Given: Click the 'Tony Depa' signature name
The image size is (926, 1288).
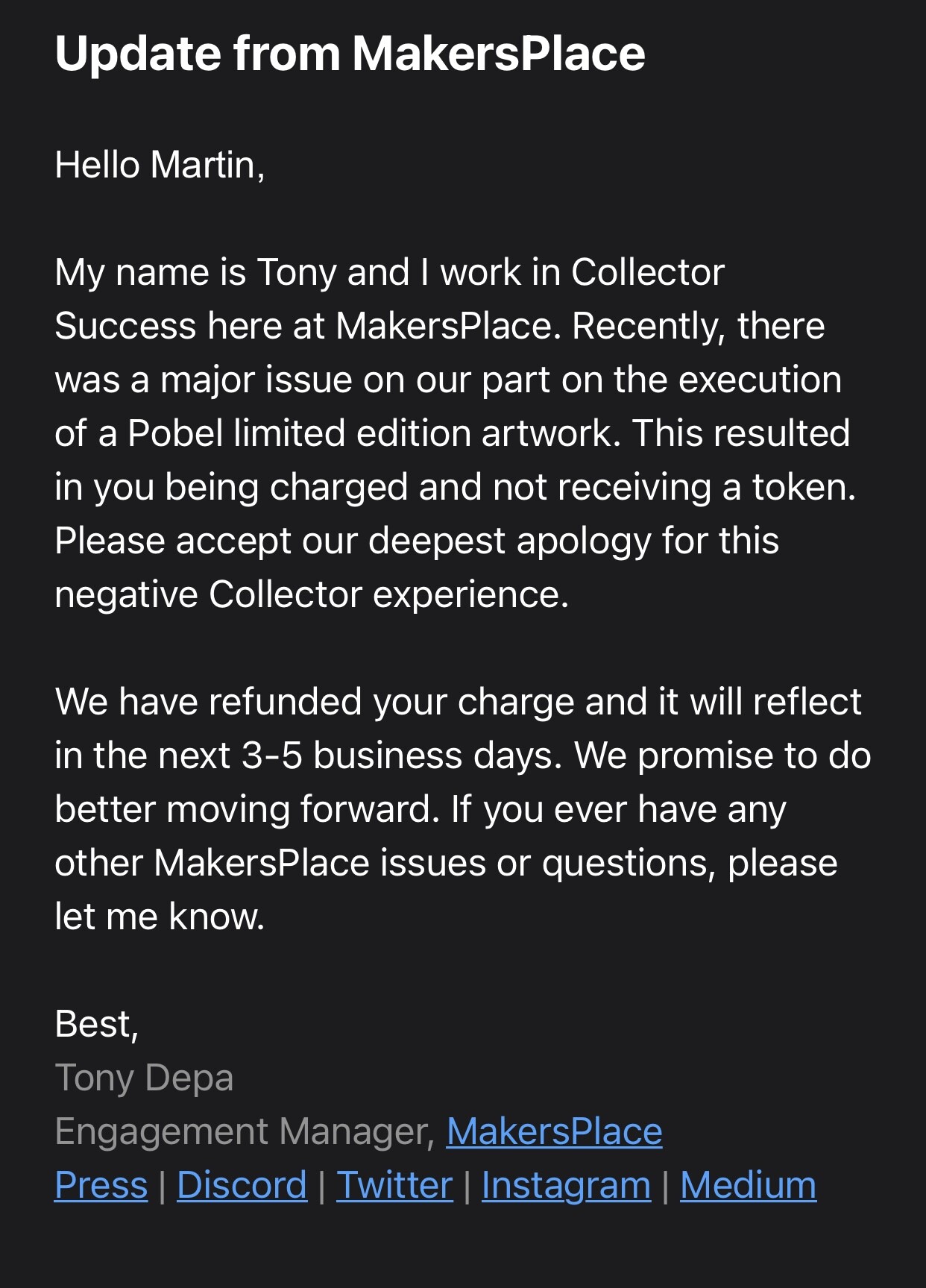Looking at the screenshot, I should pos(144,1078).
